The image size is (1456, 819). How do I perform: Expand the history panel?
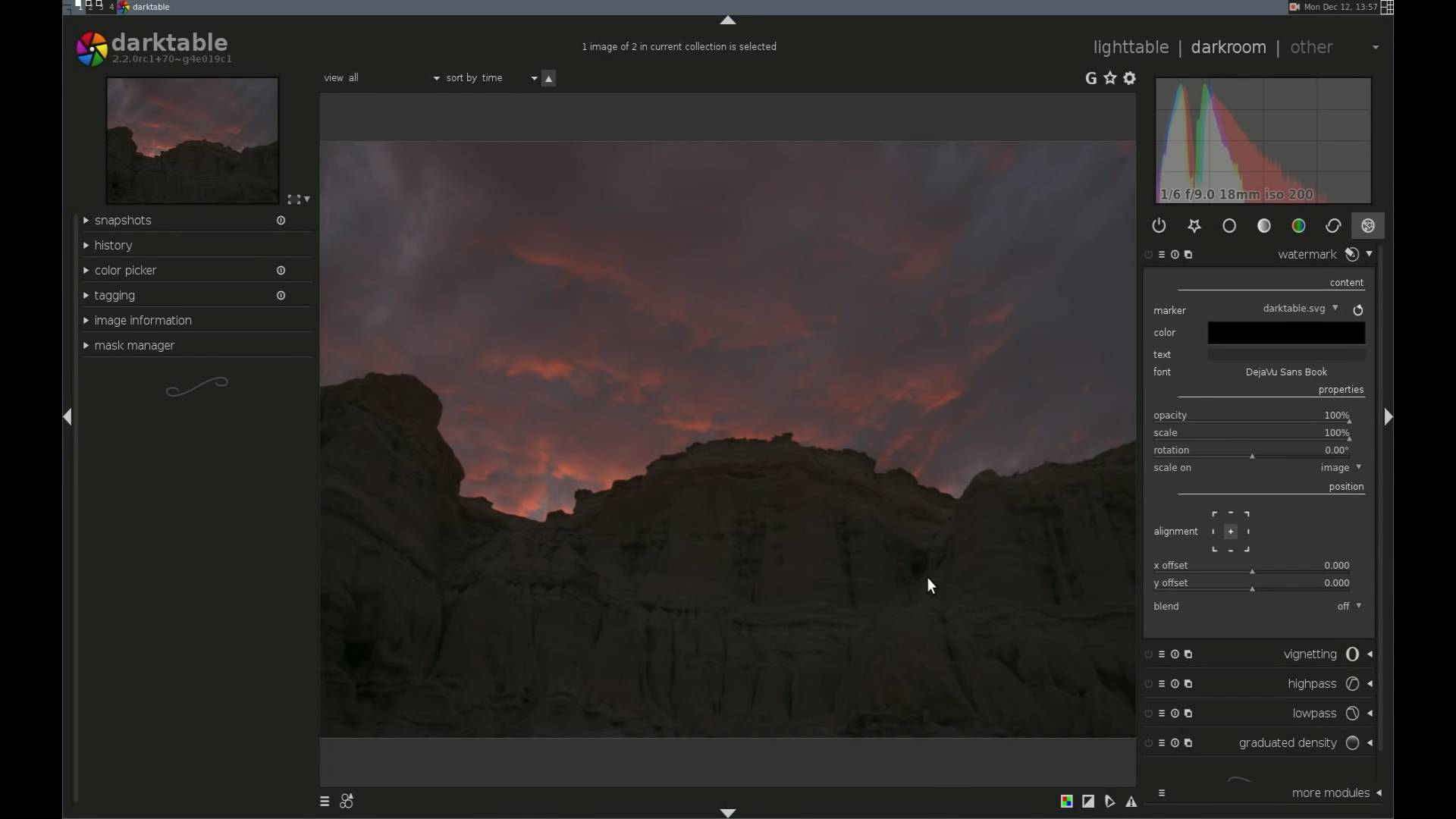coord(114,246)
